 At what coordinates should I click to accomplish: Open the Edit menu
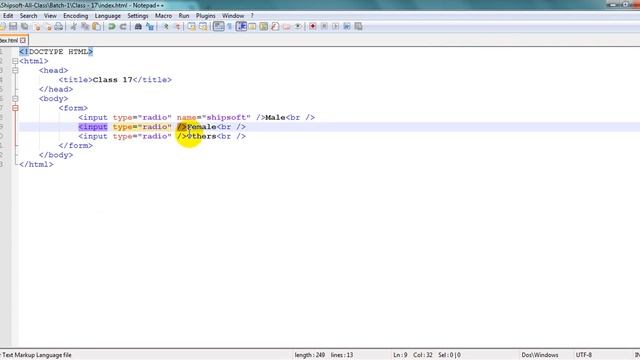(x=8, y=16)
